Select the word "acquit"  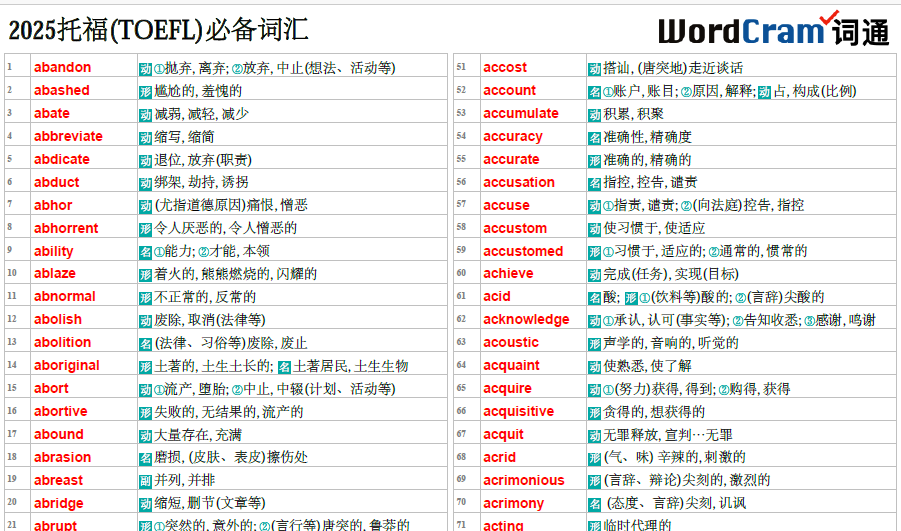[x=503, y=435]
